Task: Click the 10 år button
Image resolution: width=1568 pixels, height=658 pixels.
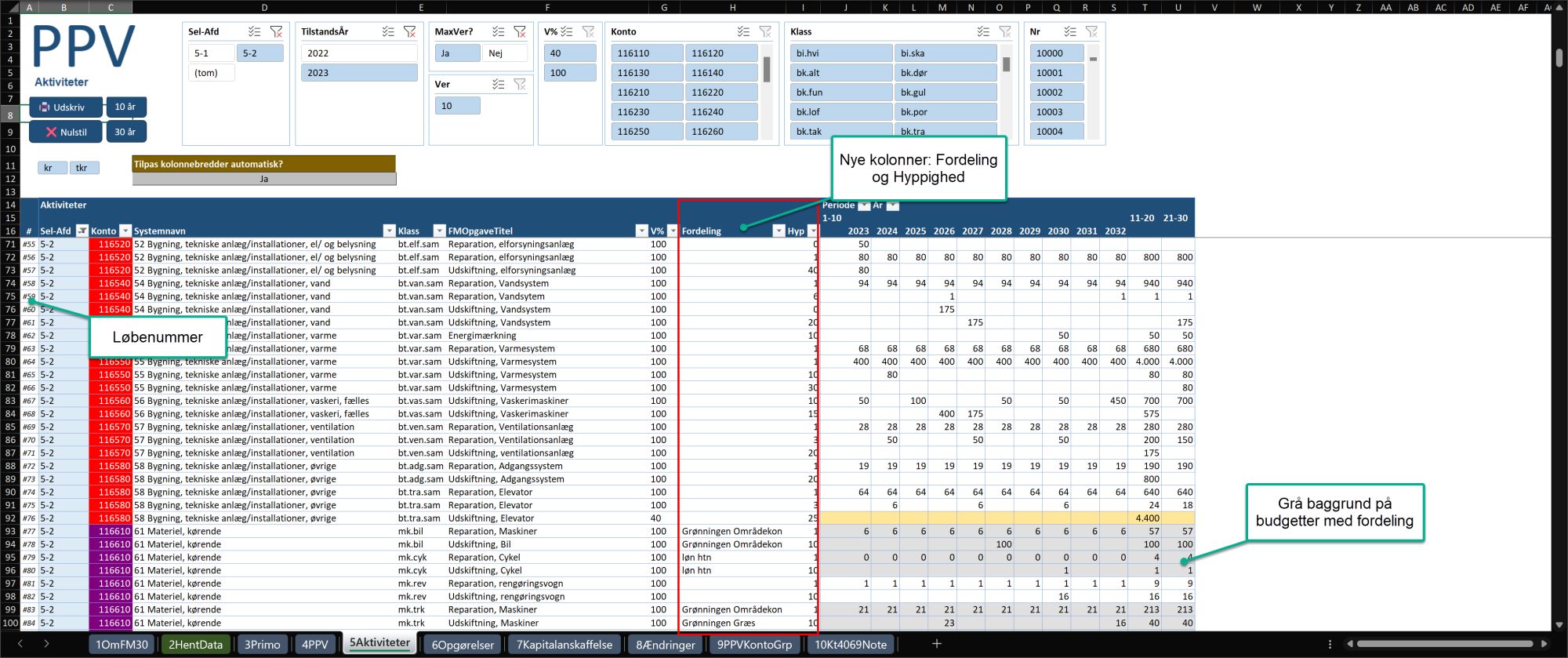Action: click(125, 107)
